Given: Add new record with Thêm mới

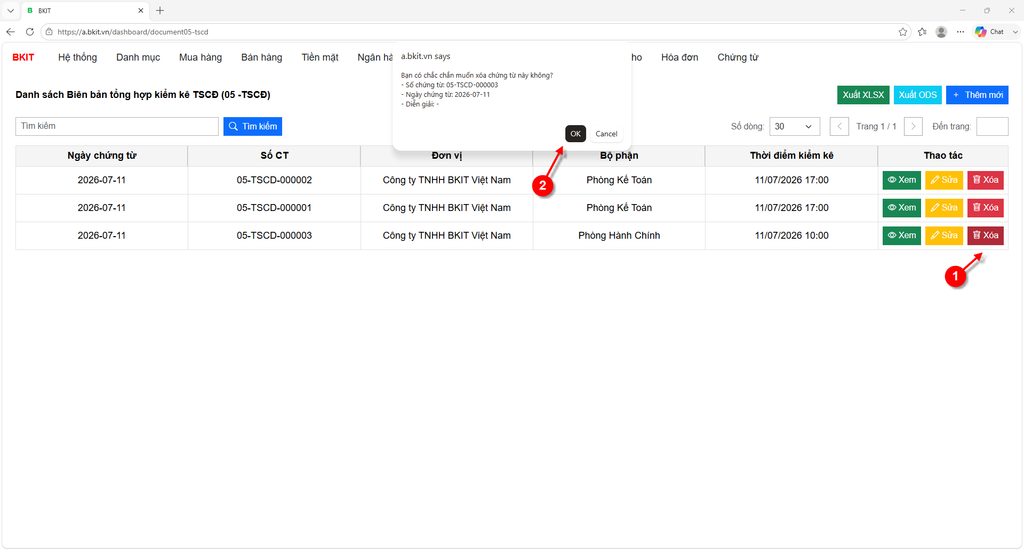Looking at the screenshot, I should tap(977, 95).
